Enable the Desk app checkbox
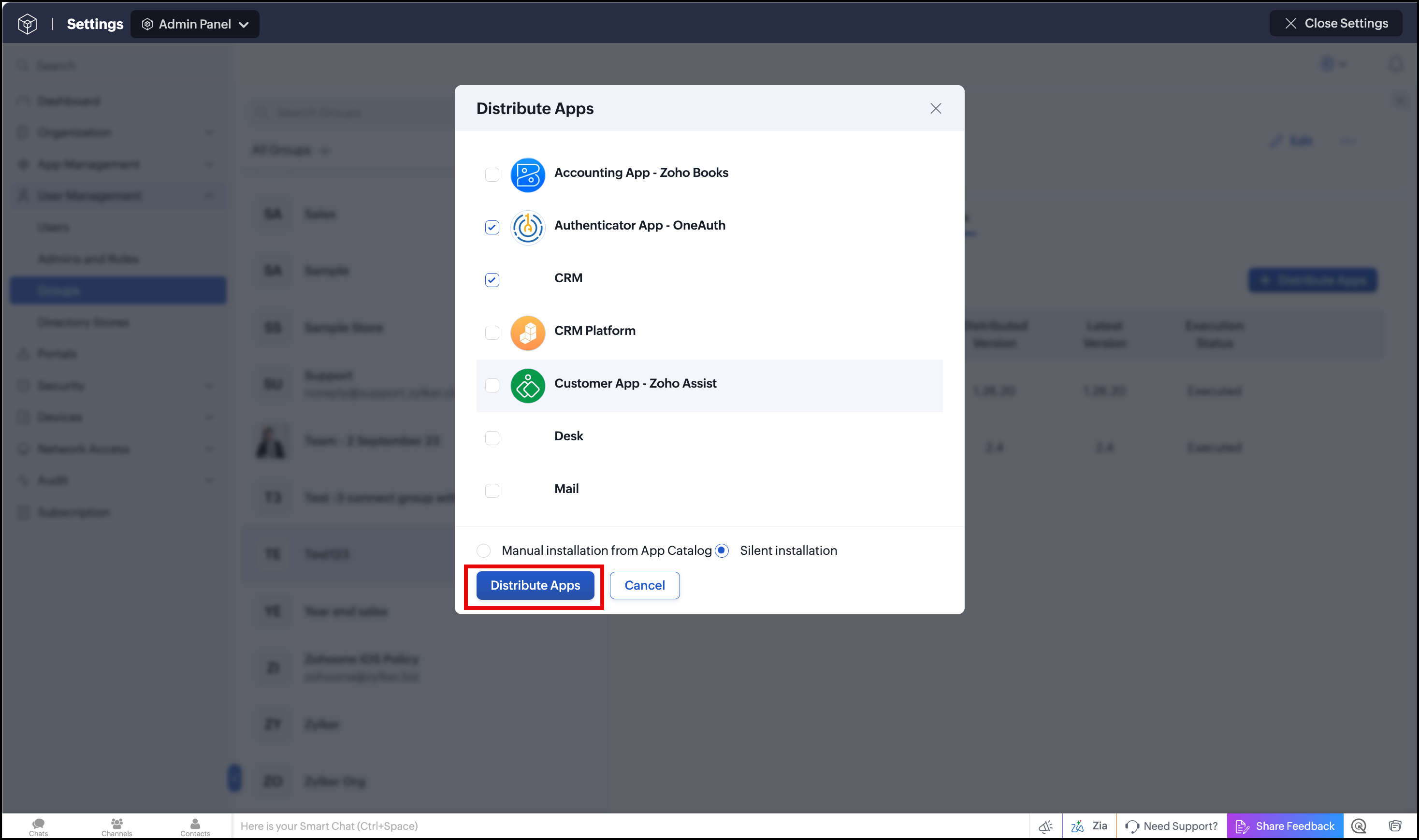 [x=492, y=437]
